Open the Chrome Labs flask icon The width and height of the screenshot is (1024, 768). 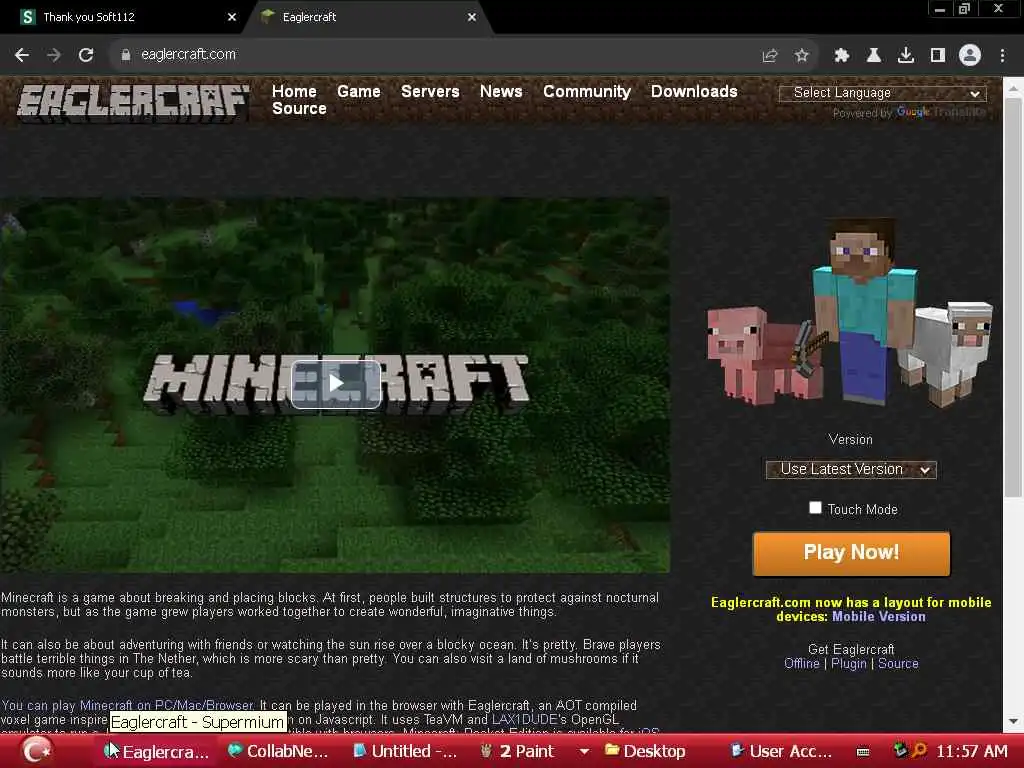point(874,56)
